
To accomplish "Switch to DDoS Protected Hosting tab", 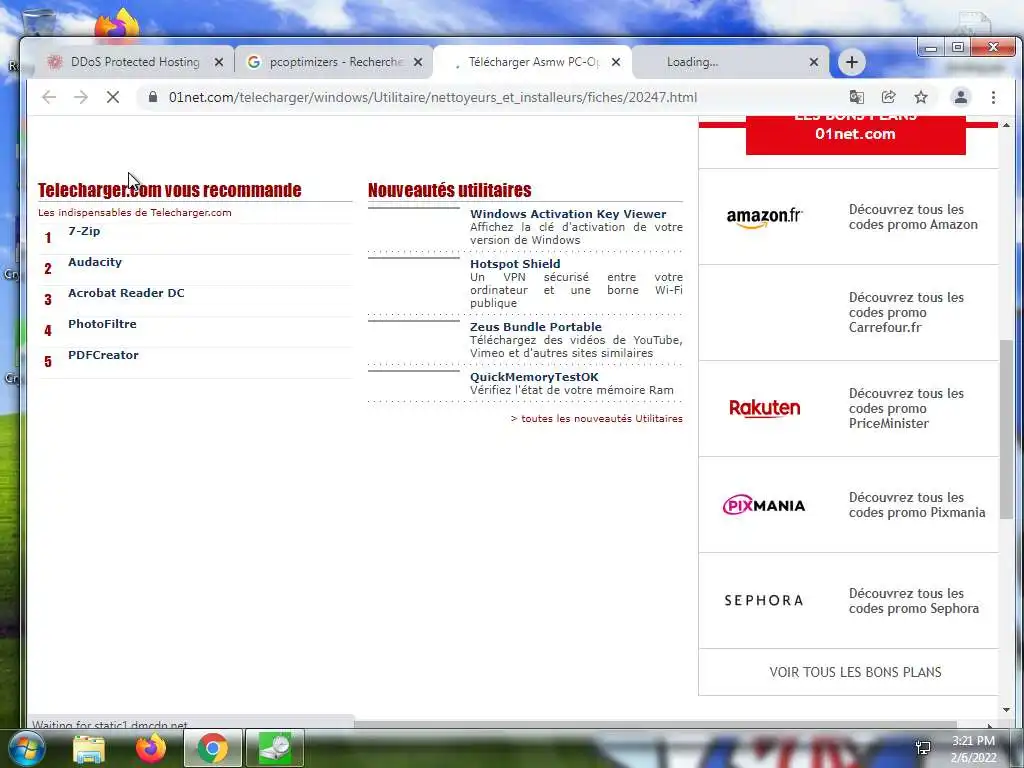I will pyautogui.click(x=134, y=62).
